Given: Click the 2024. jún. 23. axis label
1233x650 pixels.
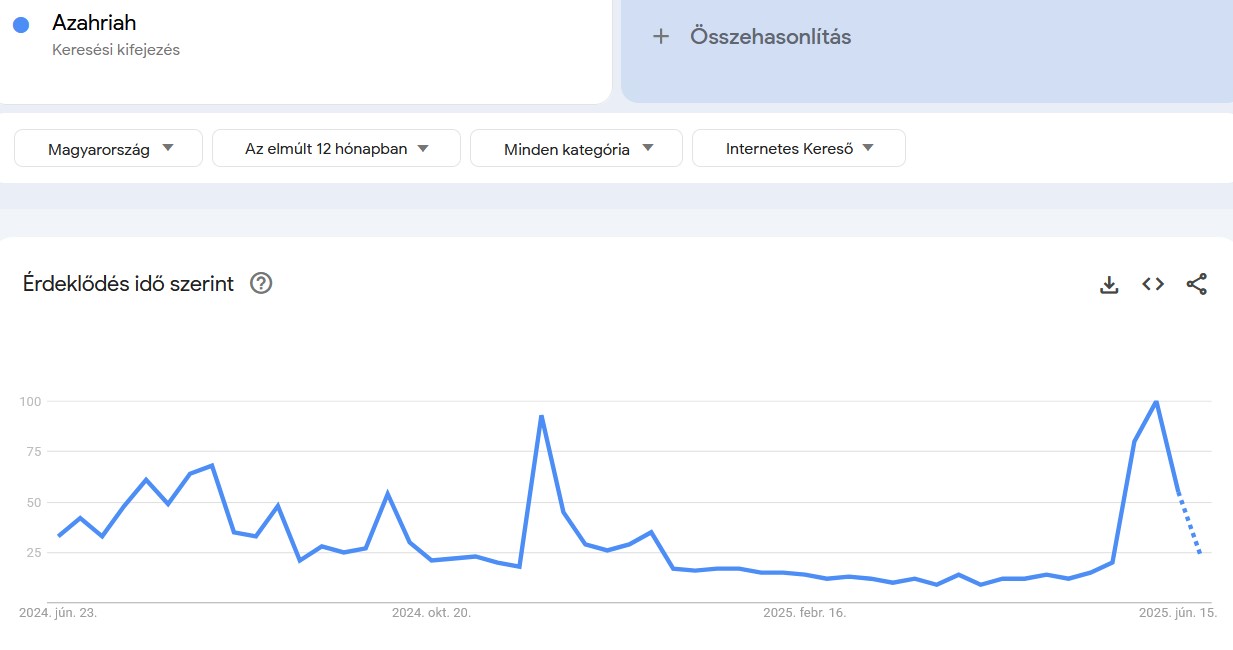Looking at the screenshot, I should pyautogui.click(x=58, y=613).
